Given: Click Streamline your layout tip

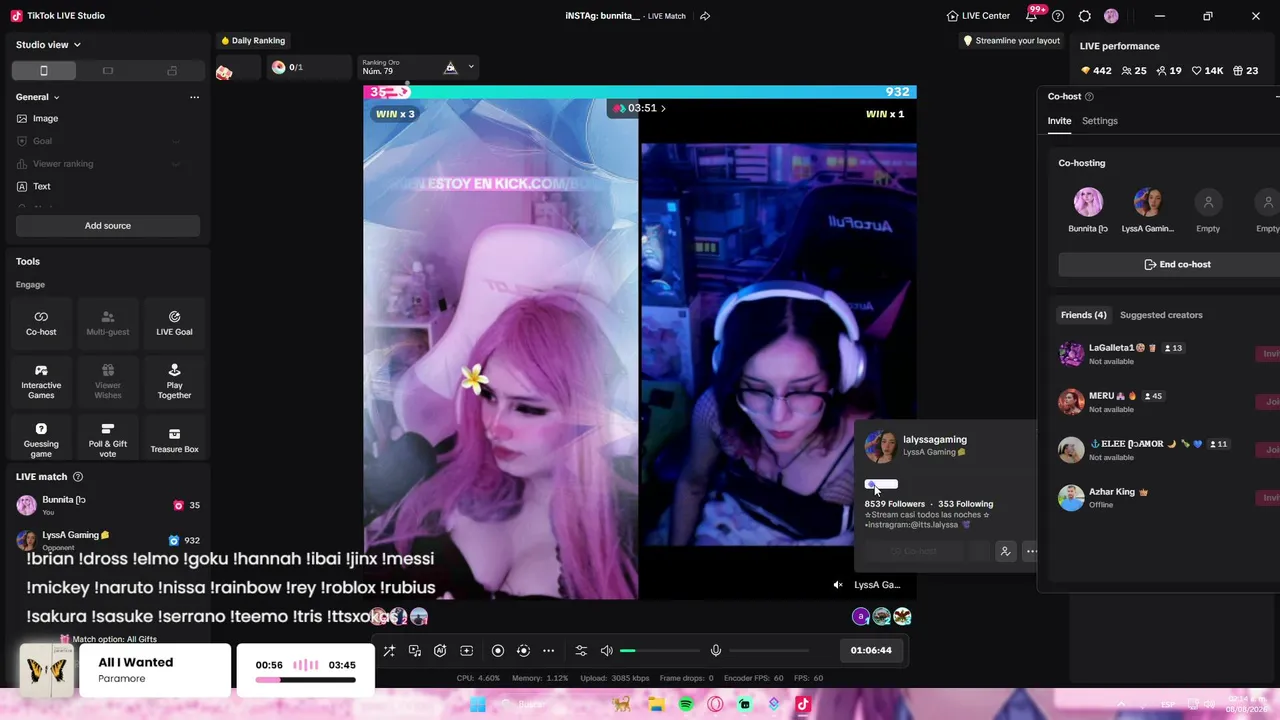Looking at the screenshot, I should [x=1011, y=41].
